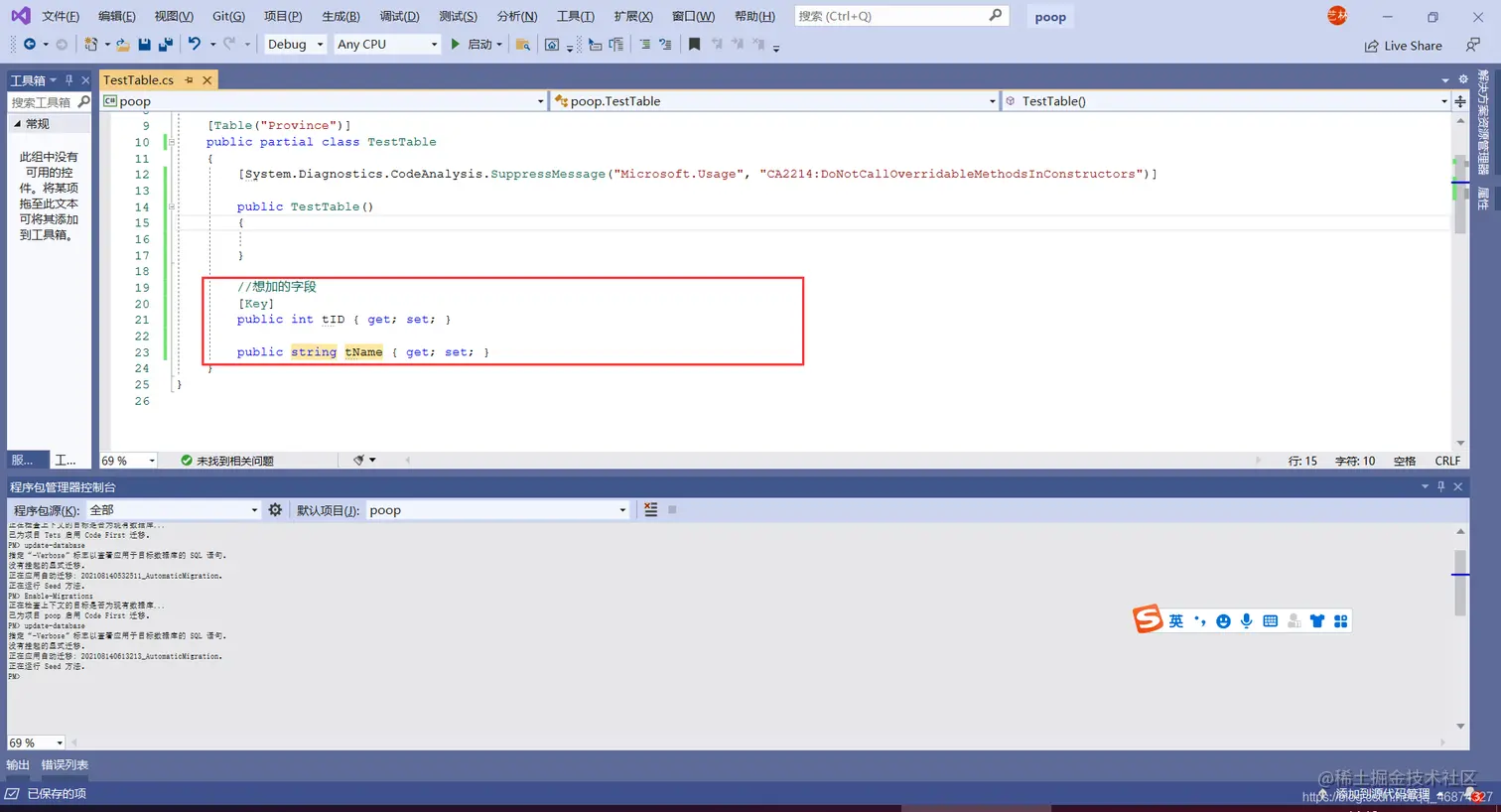Toggle a bookmark with the bookmark icon
The width and height of the screenshot is (1501, 812).
click(x=694, y=44)
